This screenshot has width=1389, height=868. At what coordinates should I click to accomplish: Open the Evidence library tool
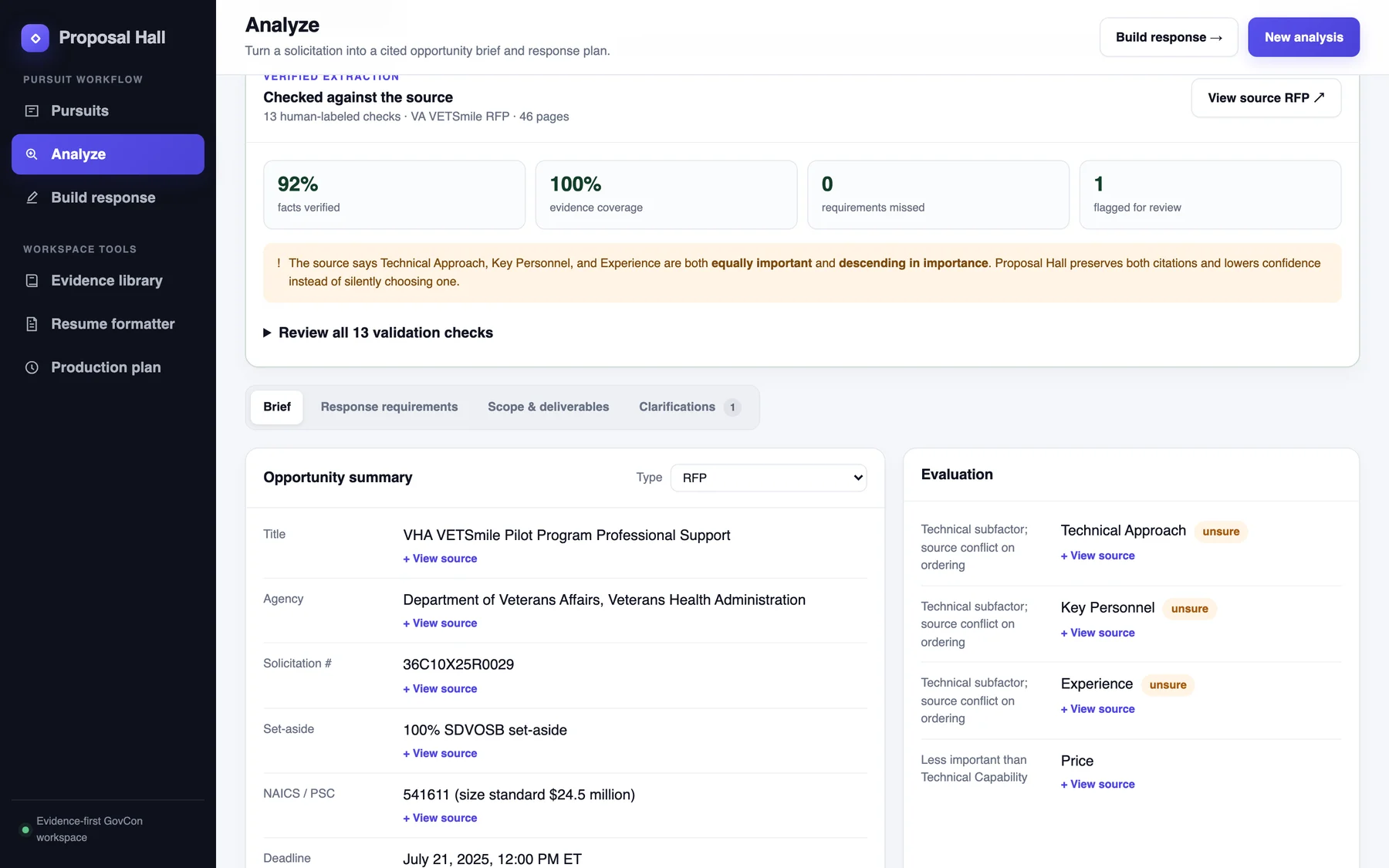[x=108, y=281]
